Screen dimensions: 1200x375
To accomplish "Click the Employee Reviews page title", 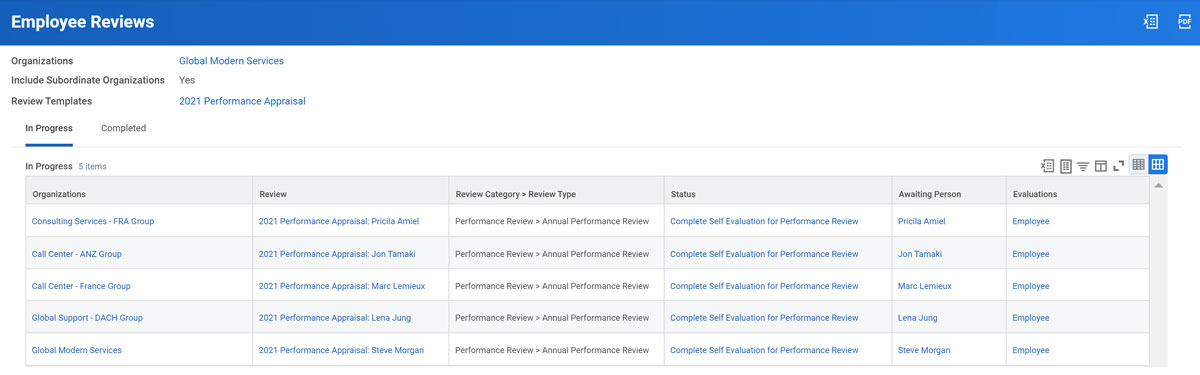I will pos(83,21).
